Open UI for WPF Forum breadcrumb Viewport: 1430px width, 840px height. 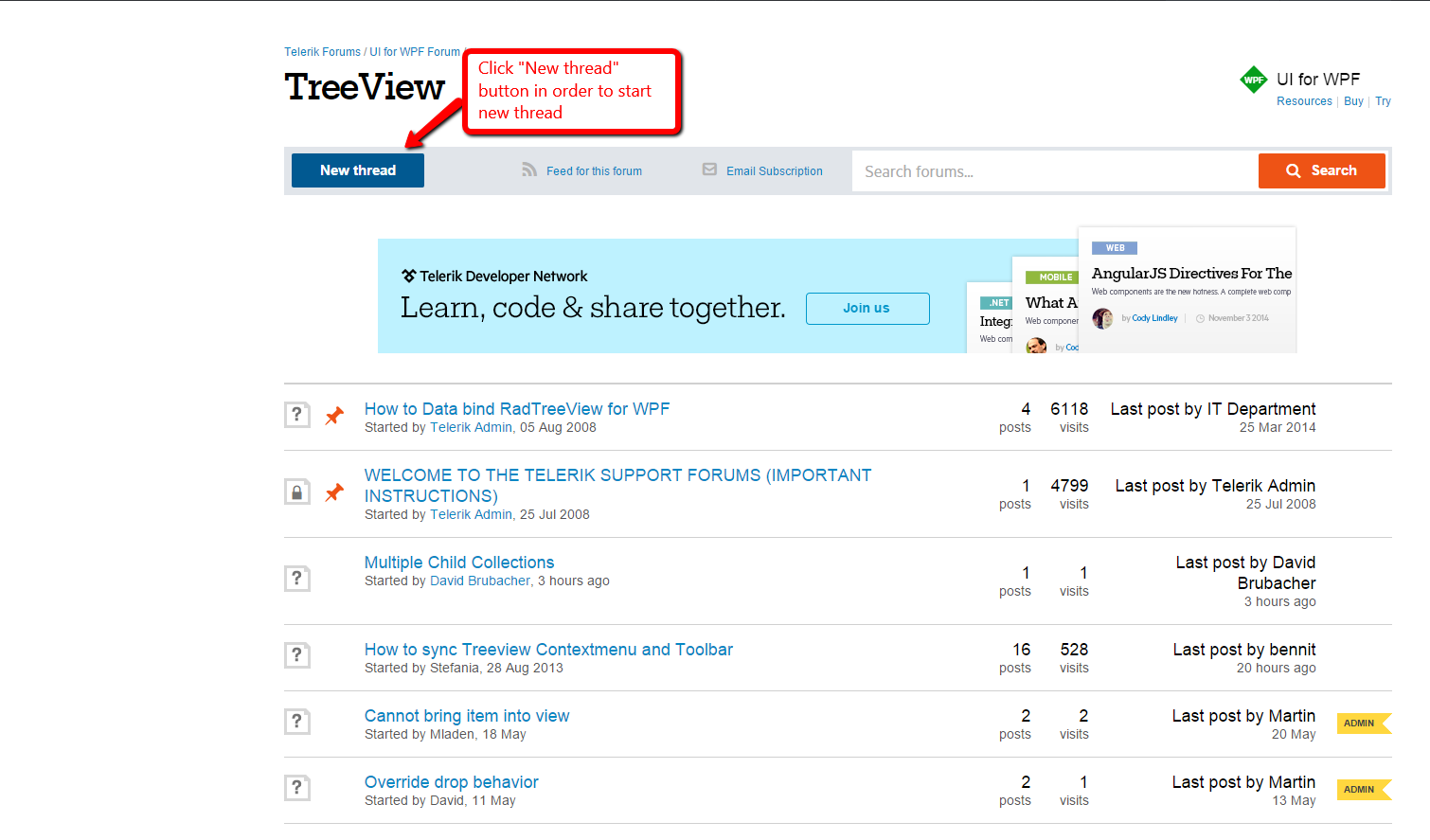(x=415, y=52)
